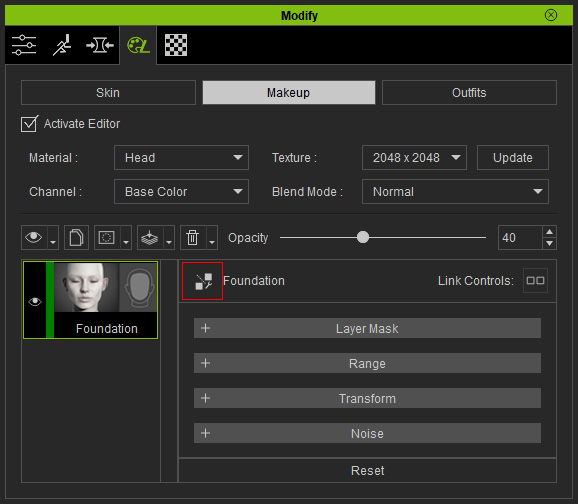This screenshot has width=578, height=504.
Task: Uncheck the Activate Editor checkbox
Action: tap(29, 124)
